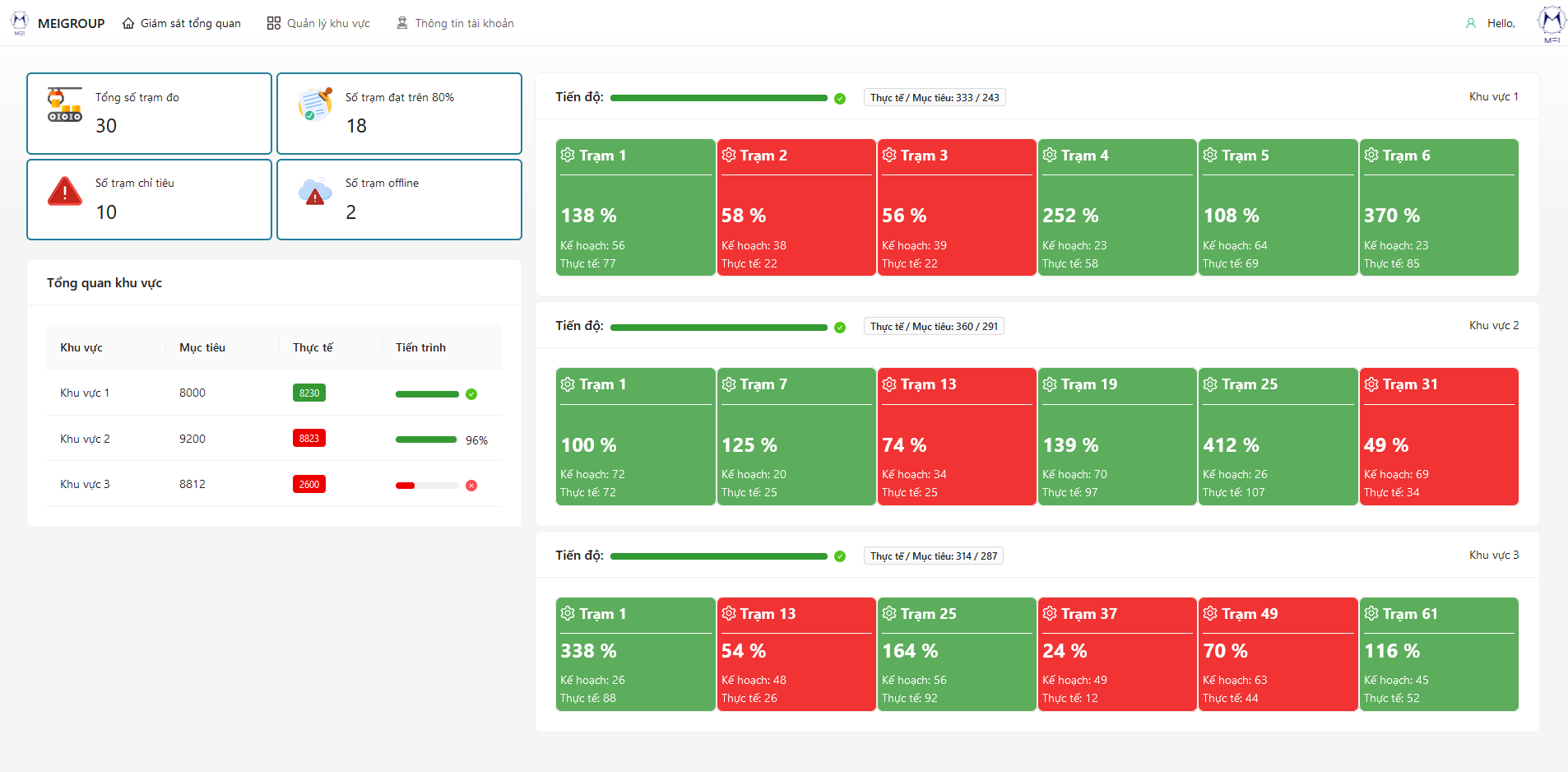The width and height of the screenshot is (1568, 772).
Task: Click the red warning triangle in Số trạm chỉ tiêu card
Action: pyautogui.click(x=65, y=191)
